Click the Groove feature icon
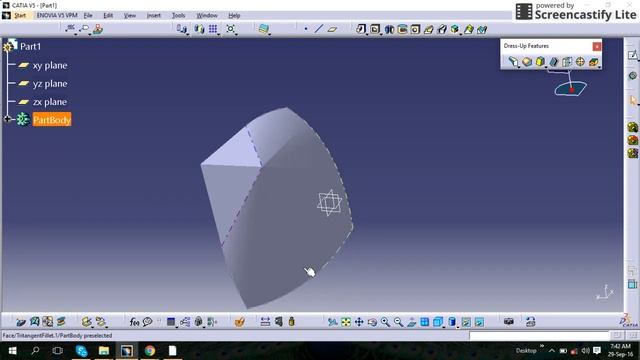 (402, 29)
